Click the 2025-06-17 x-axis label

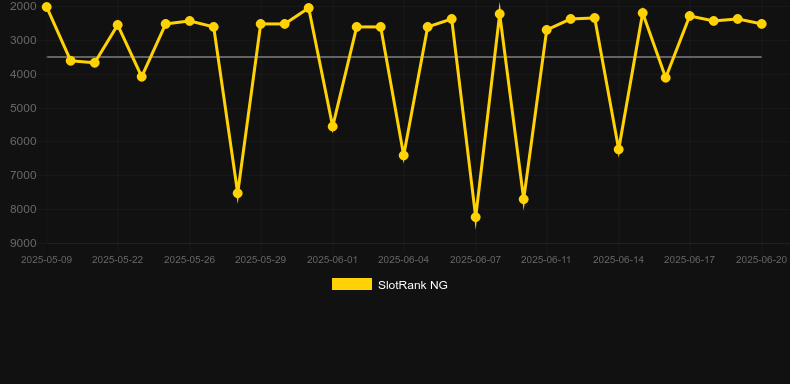click(690, 260)
